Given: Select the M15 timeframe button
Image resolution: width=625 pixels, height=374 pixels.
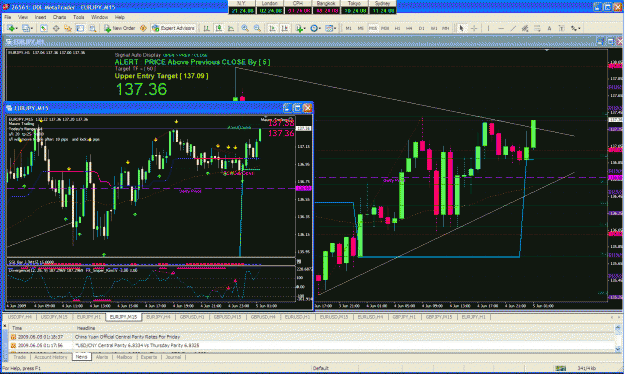Looking at the screenshot, I should pyautogui.click(x=373, y=28).
